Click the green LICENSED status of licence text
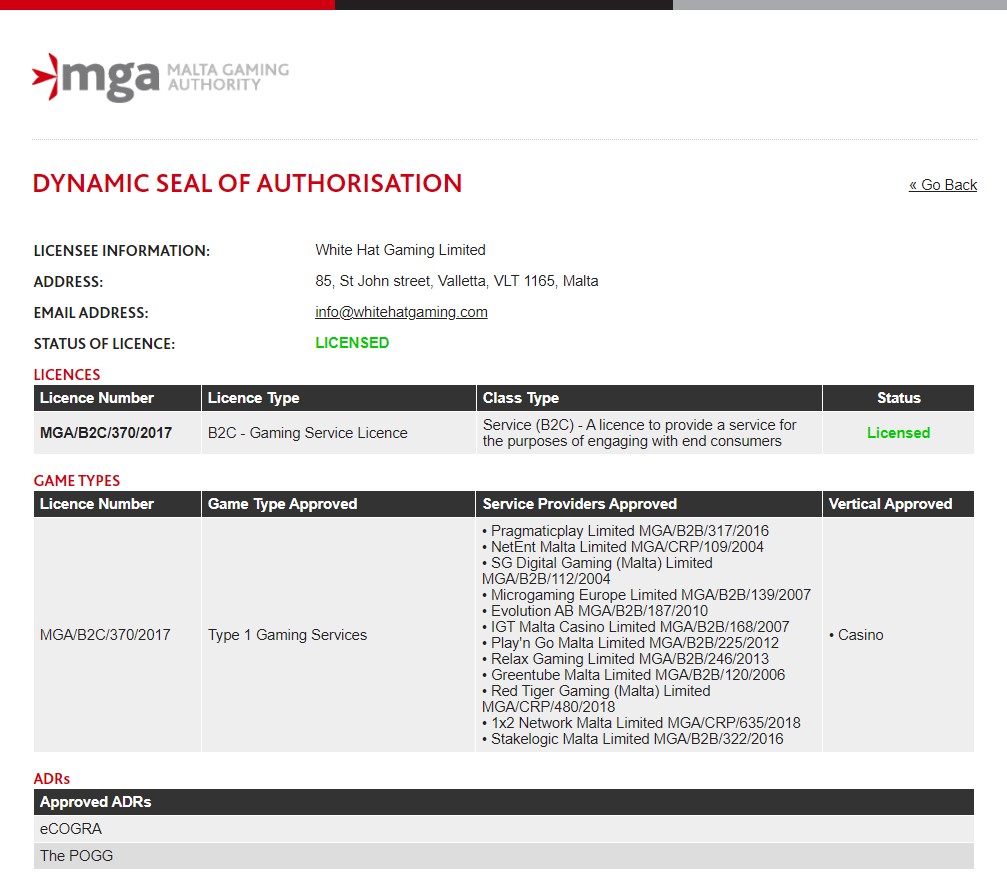This screenshot has height=886, width=1007. 352,343
